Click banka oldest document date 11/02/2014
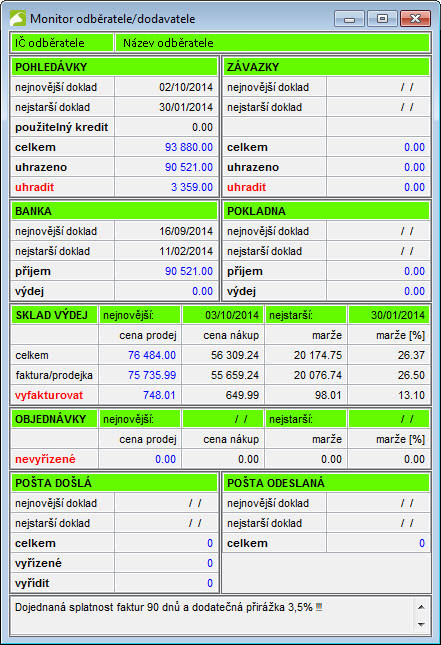 point(186,251)
